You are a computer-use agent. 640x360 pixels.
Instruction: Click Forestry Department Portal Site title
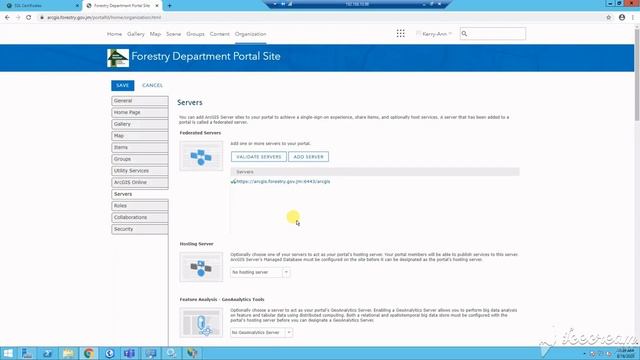tap(206, 56)
